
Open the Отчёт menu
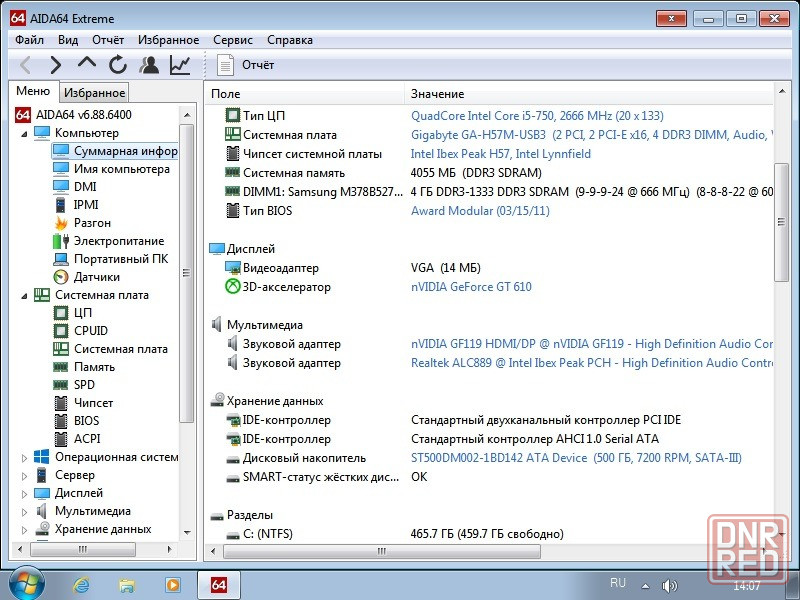click(x=108, y=40)
